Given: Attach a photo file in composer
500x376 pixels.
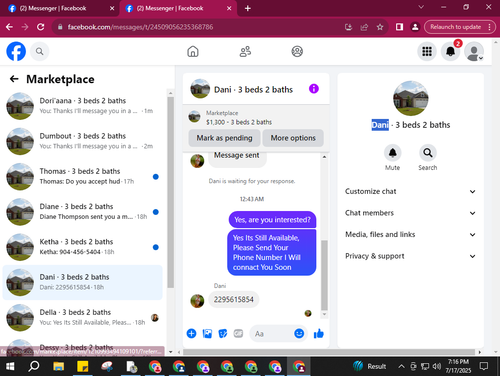Looking at the screenshot, I should point(207,333).
